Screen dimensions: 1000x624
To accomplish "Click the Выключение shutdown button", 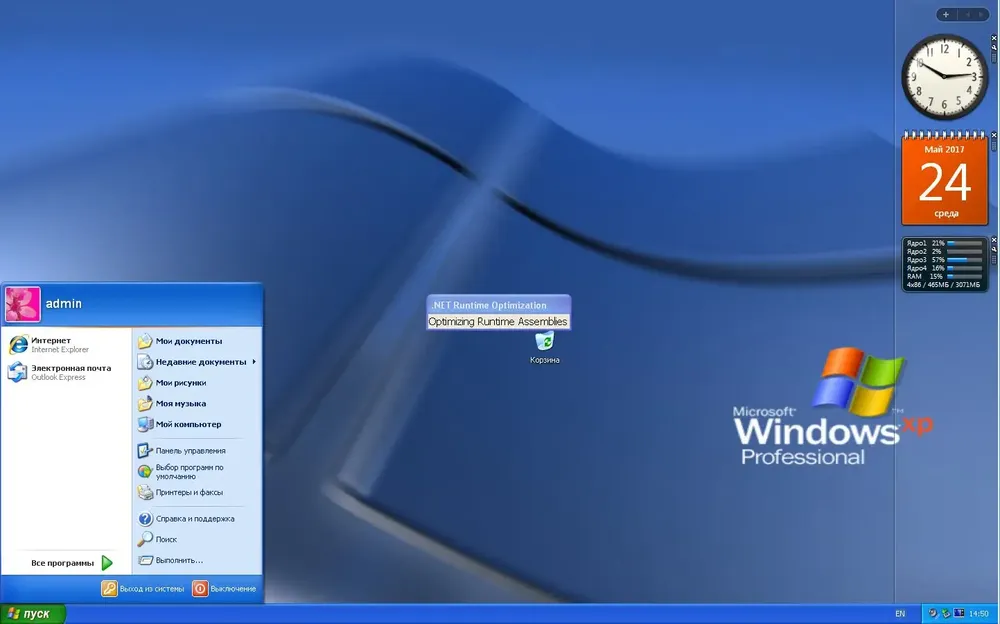I will (224, 588).
